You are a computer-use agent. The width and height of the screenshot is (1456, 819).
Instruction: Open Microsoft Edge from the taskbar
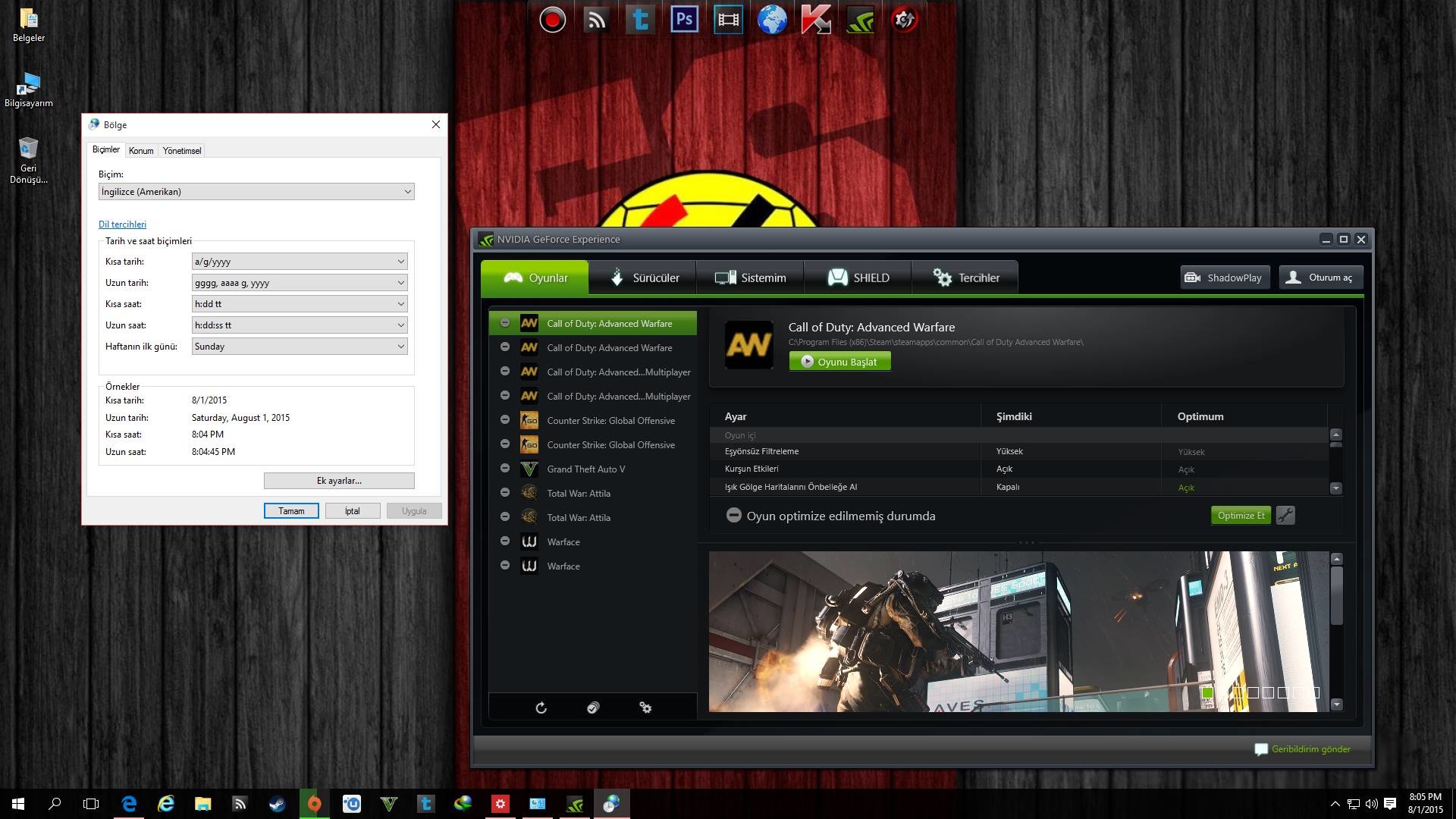[x=129, y=804]
